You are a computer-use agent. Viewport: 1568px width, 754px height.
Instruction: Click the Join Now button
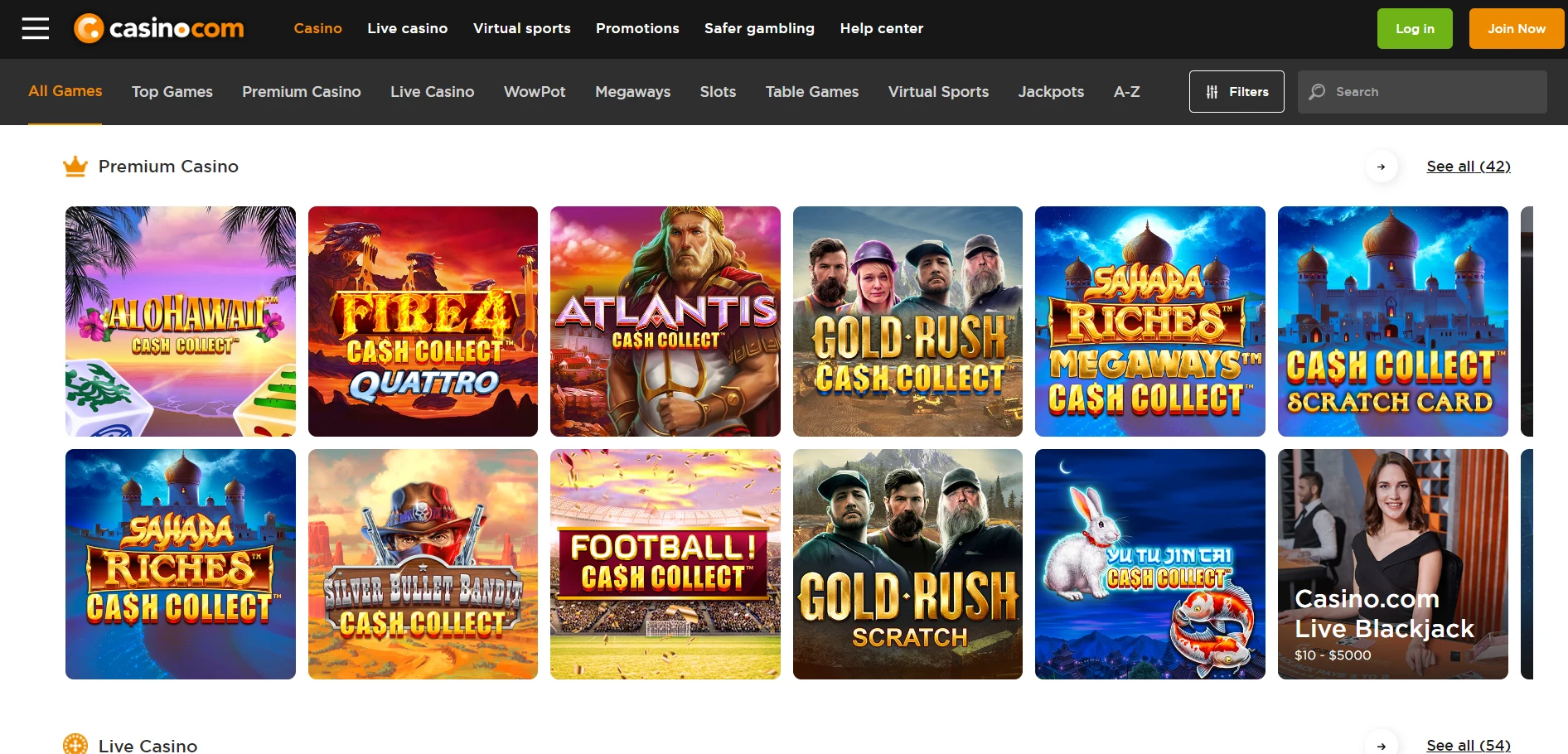pyautogui.click(x=1516, y=29)
